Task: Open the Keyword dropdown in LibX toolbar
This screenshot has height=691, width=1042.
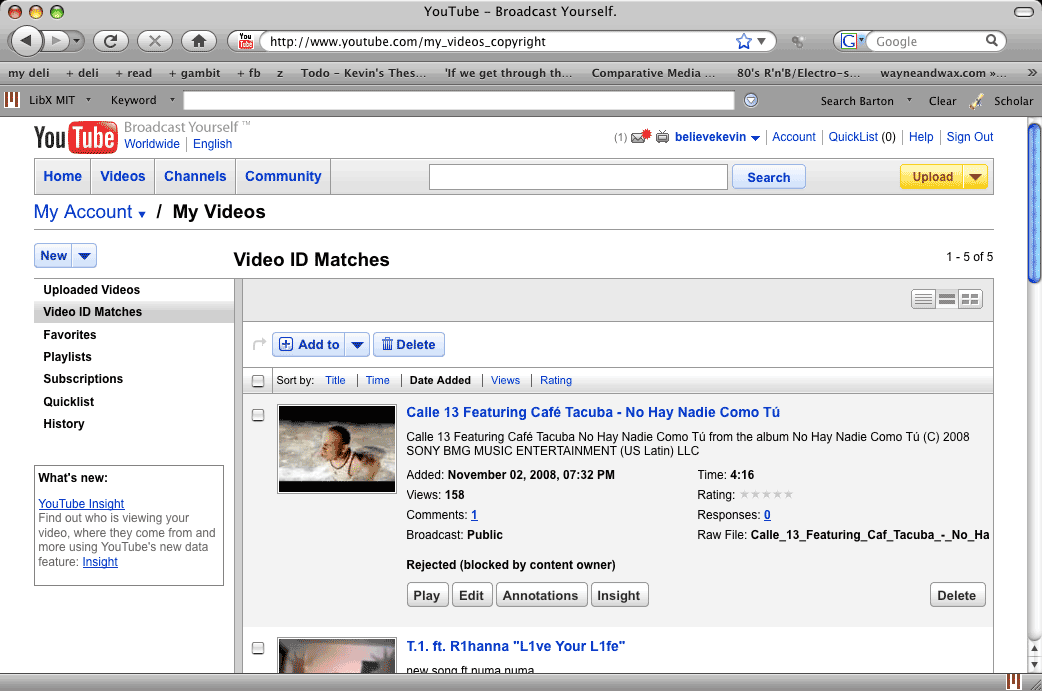Action: coord(172,100)
